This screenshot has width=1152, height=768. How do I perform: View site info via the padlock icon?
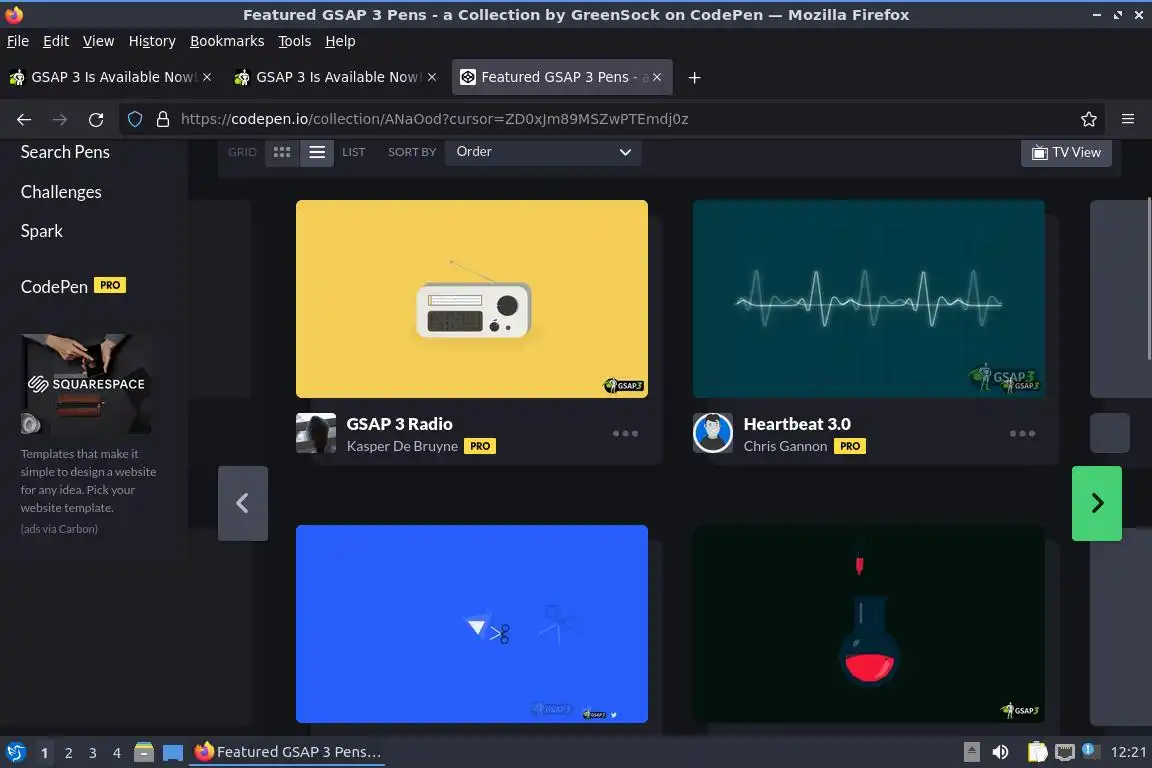163,119
